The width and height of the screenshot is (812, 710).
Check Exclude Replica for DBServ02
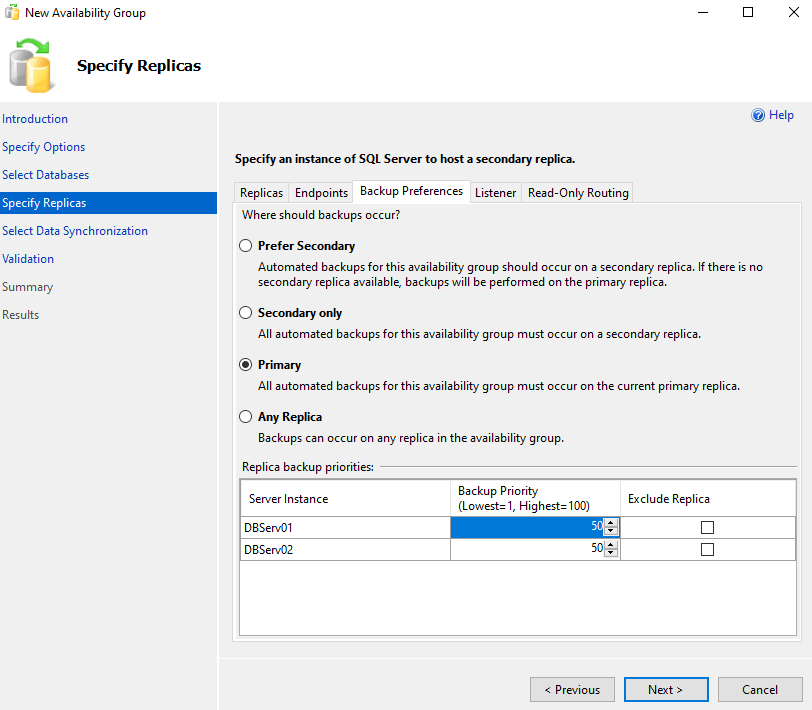point(707,549)
